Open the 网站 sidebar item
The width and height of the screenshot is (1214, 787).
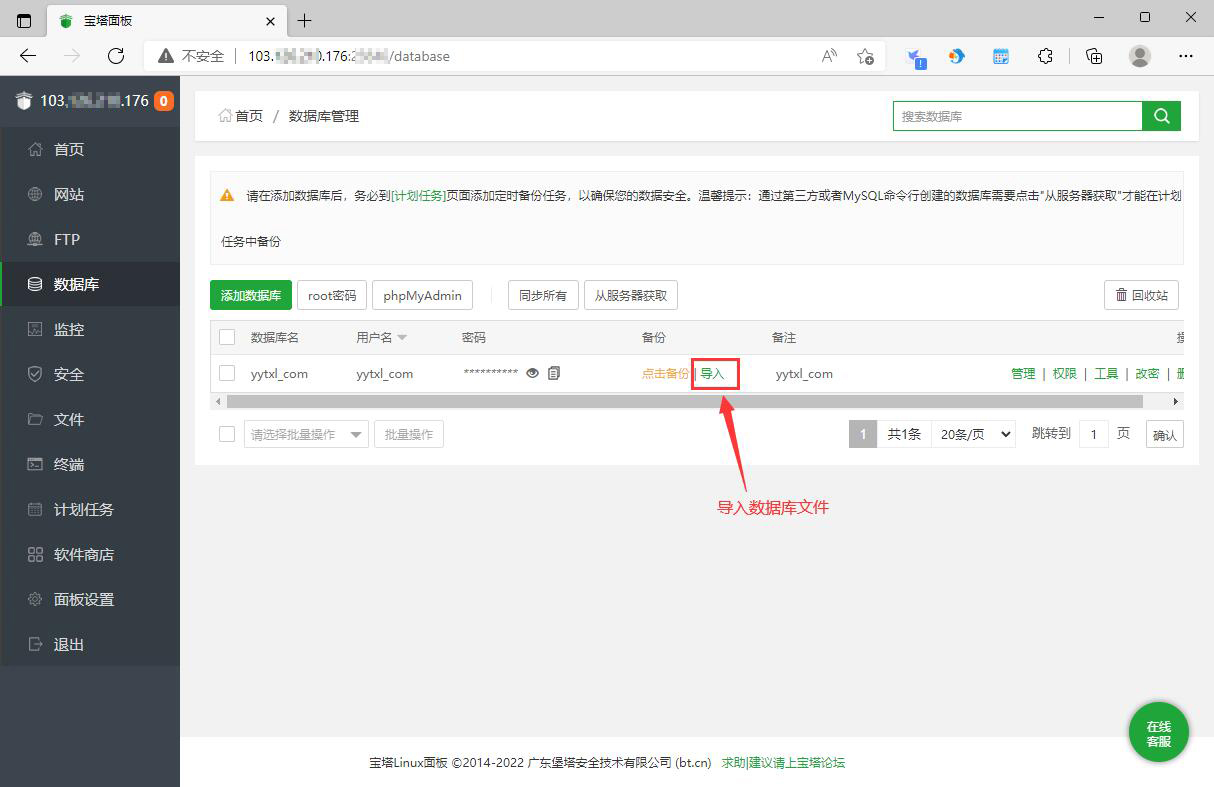coord(90,194)
